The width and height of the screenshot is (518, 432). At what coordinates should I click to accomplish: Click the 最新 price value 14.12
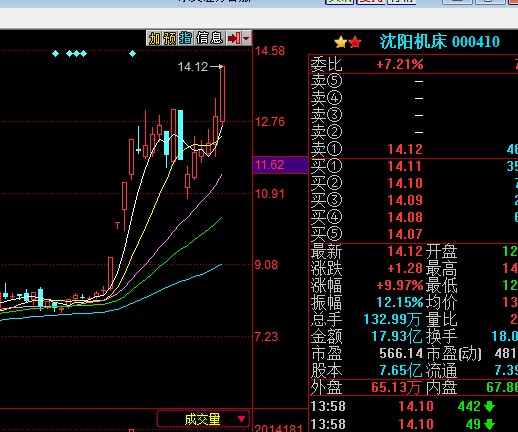click(x=405, y=251)
